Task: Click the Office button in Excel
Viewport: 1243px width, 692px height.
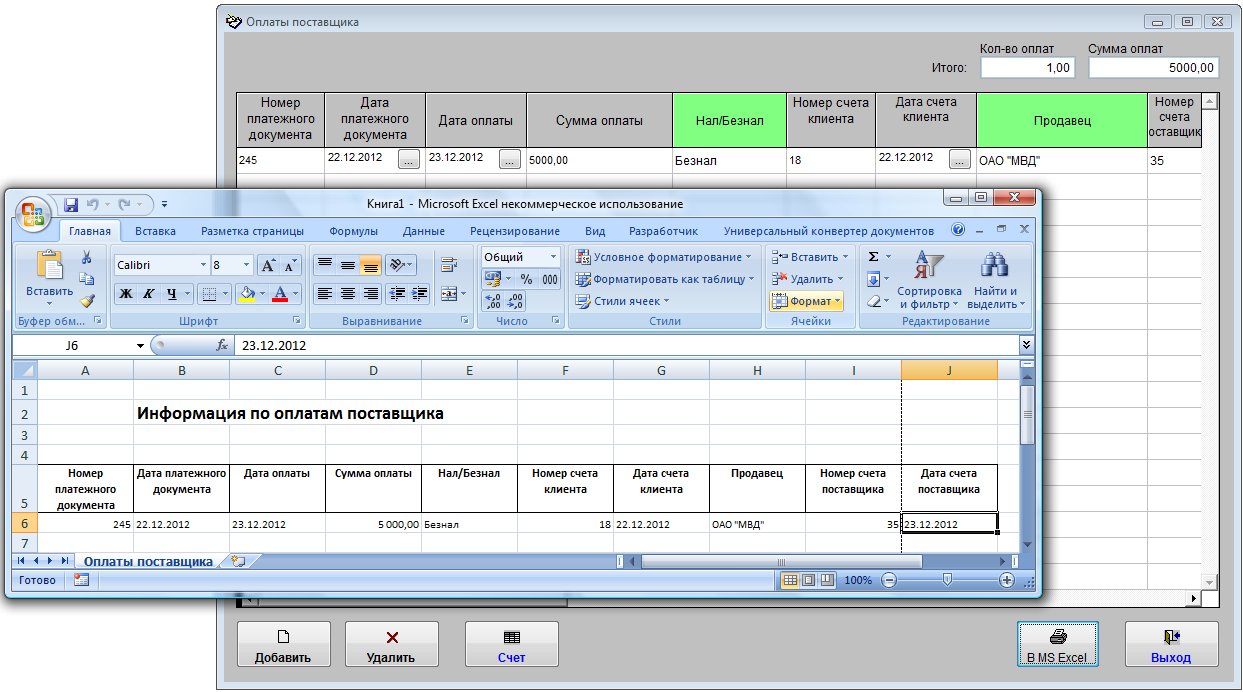Action: tap(32, 212)
